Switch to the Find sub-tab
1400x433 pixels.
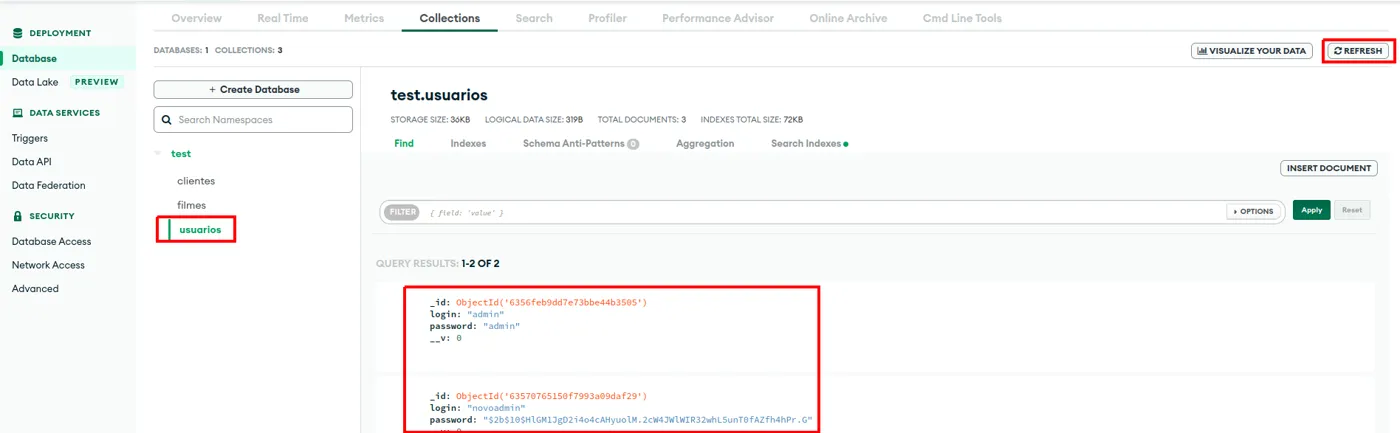click(404, 144)
